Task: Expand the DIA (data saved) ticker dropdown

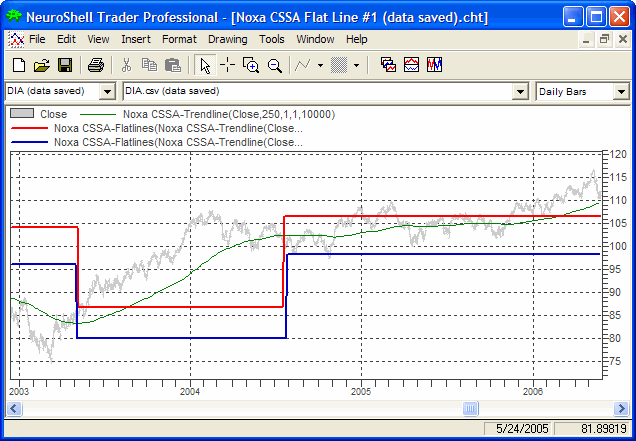Action: pyautogui.click(x=107, y=92)
